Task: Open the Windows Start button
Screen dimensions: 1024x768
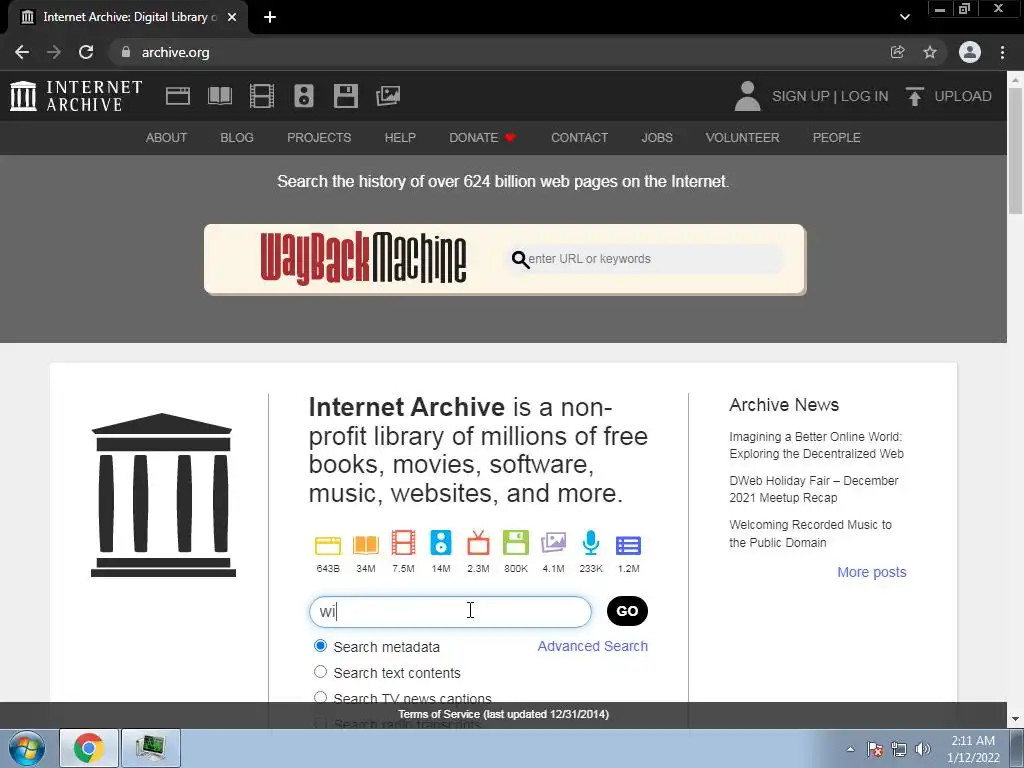Action: (x=27, y=748)
